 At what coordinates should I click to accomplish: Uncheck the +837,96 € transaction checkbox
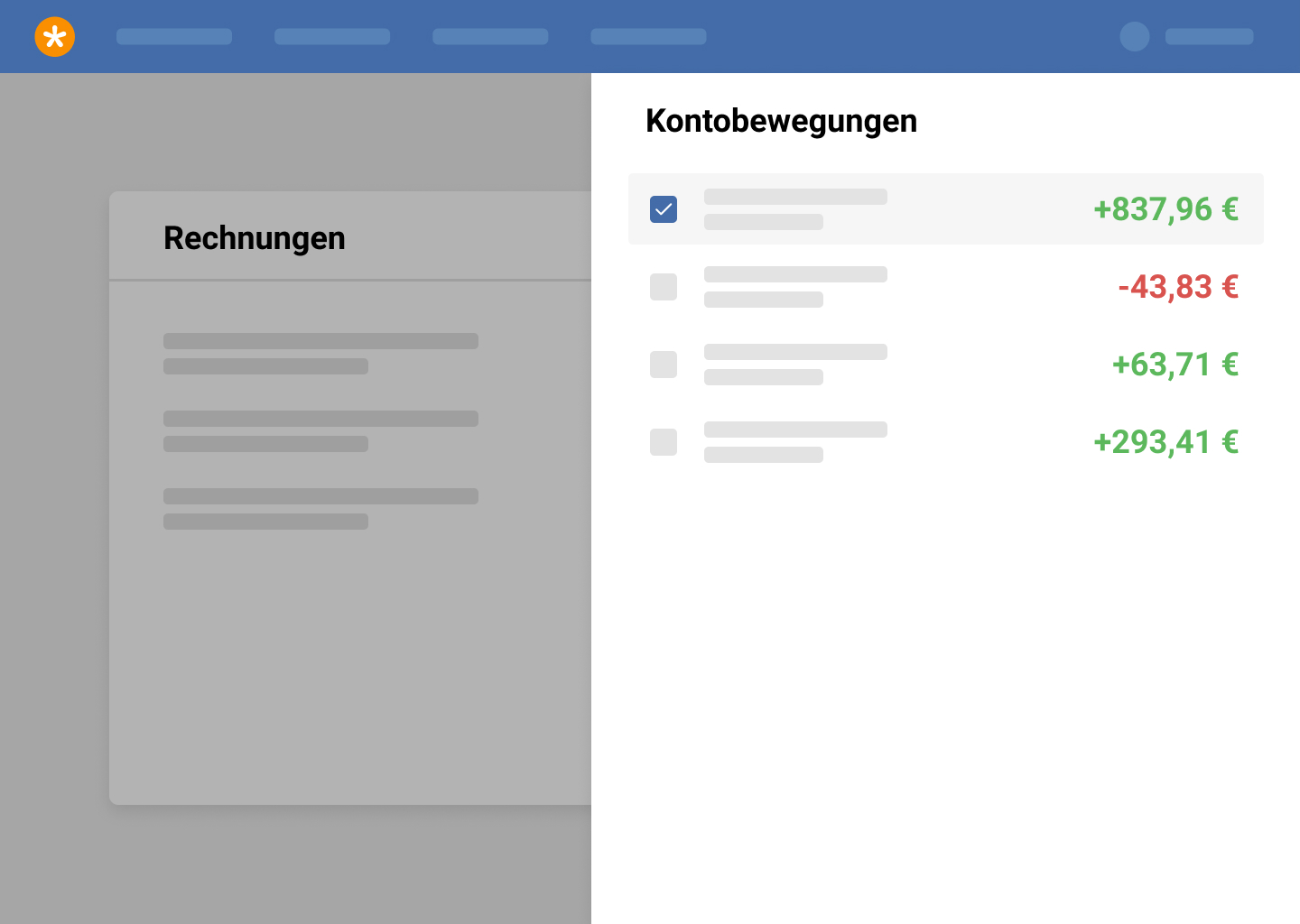coord(664,209)
